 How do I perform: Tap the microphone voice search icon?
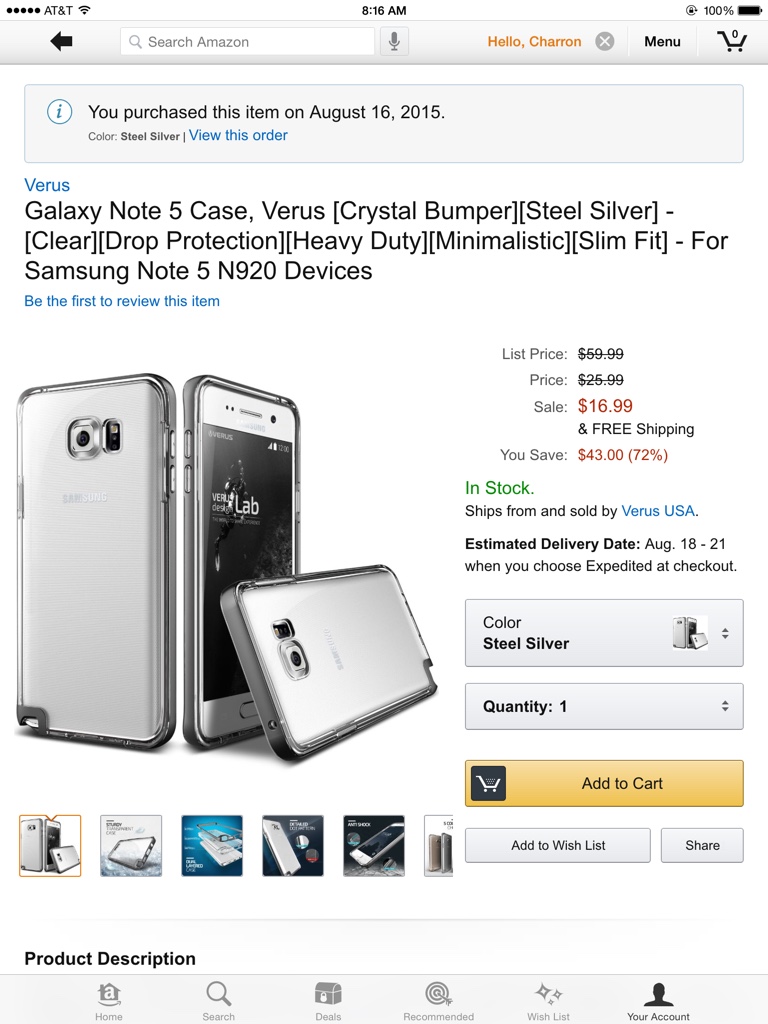point(394,41)
